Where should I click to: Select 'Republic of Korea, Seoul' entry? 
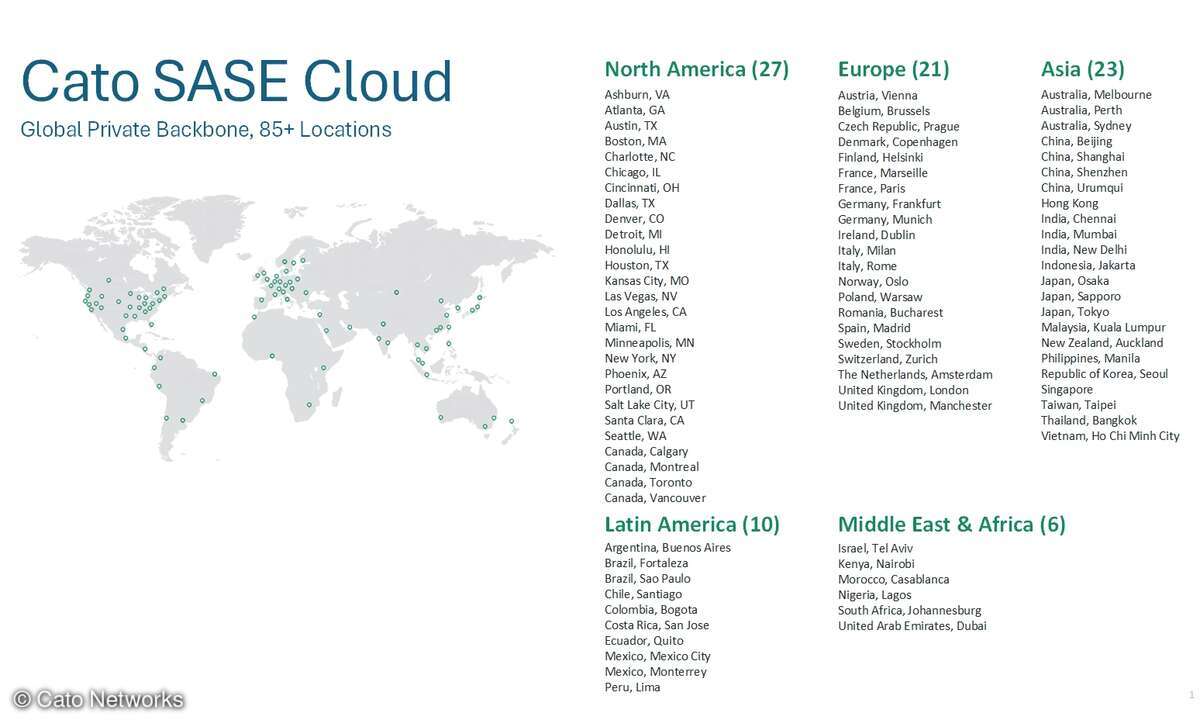point(1105,374)
